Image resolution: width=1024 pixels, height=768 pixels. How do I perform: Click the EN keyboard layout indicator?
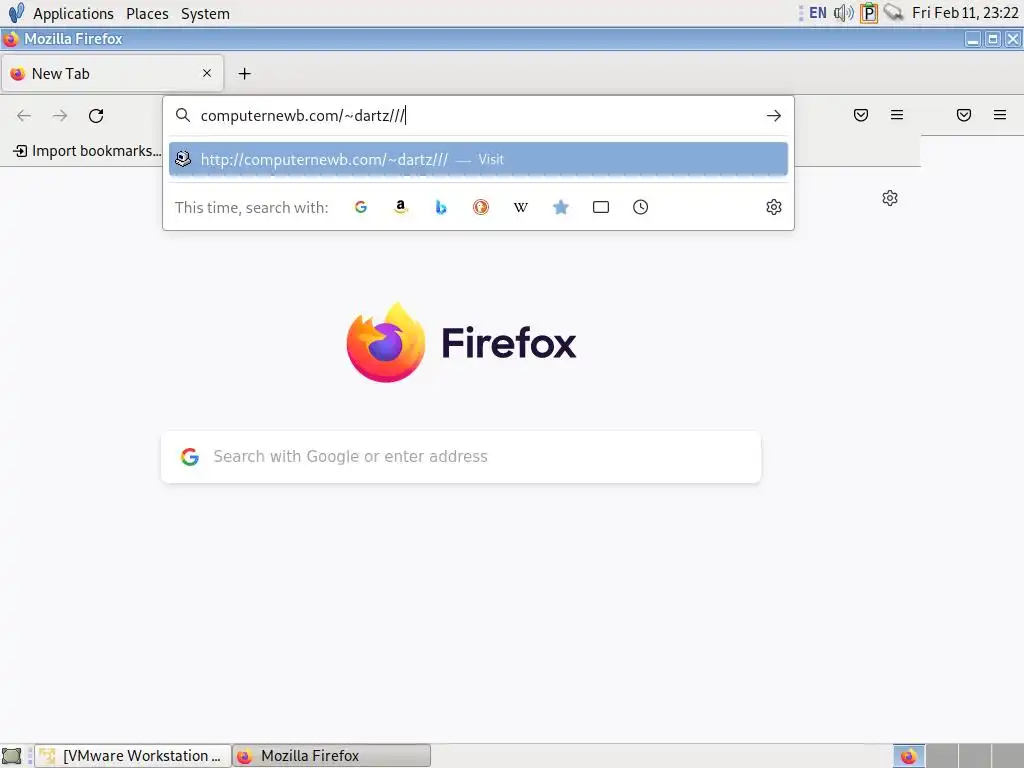(x=818, y=13)
